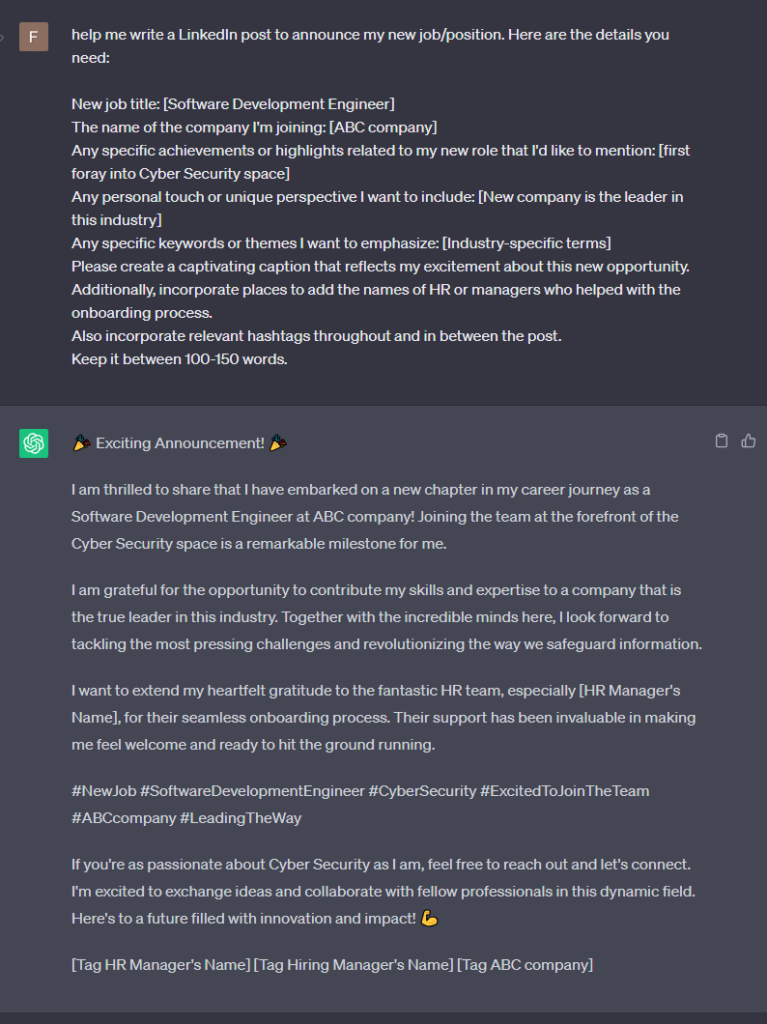The image size is (767, 1024).
Task: Click the #CyberSecurity hashtag
Action: (x=422, y=791)
